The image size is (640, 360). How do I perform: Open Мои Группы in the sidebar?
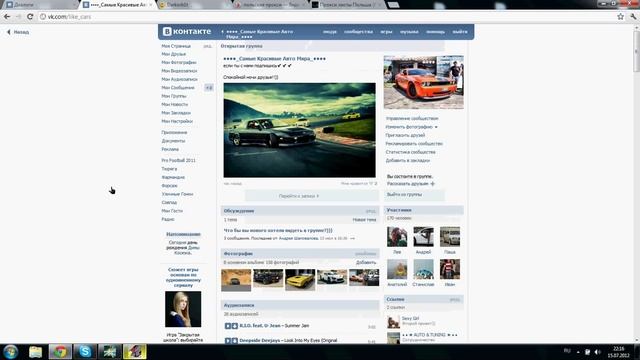point(174,96)
